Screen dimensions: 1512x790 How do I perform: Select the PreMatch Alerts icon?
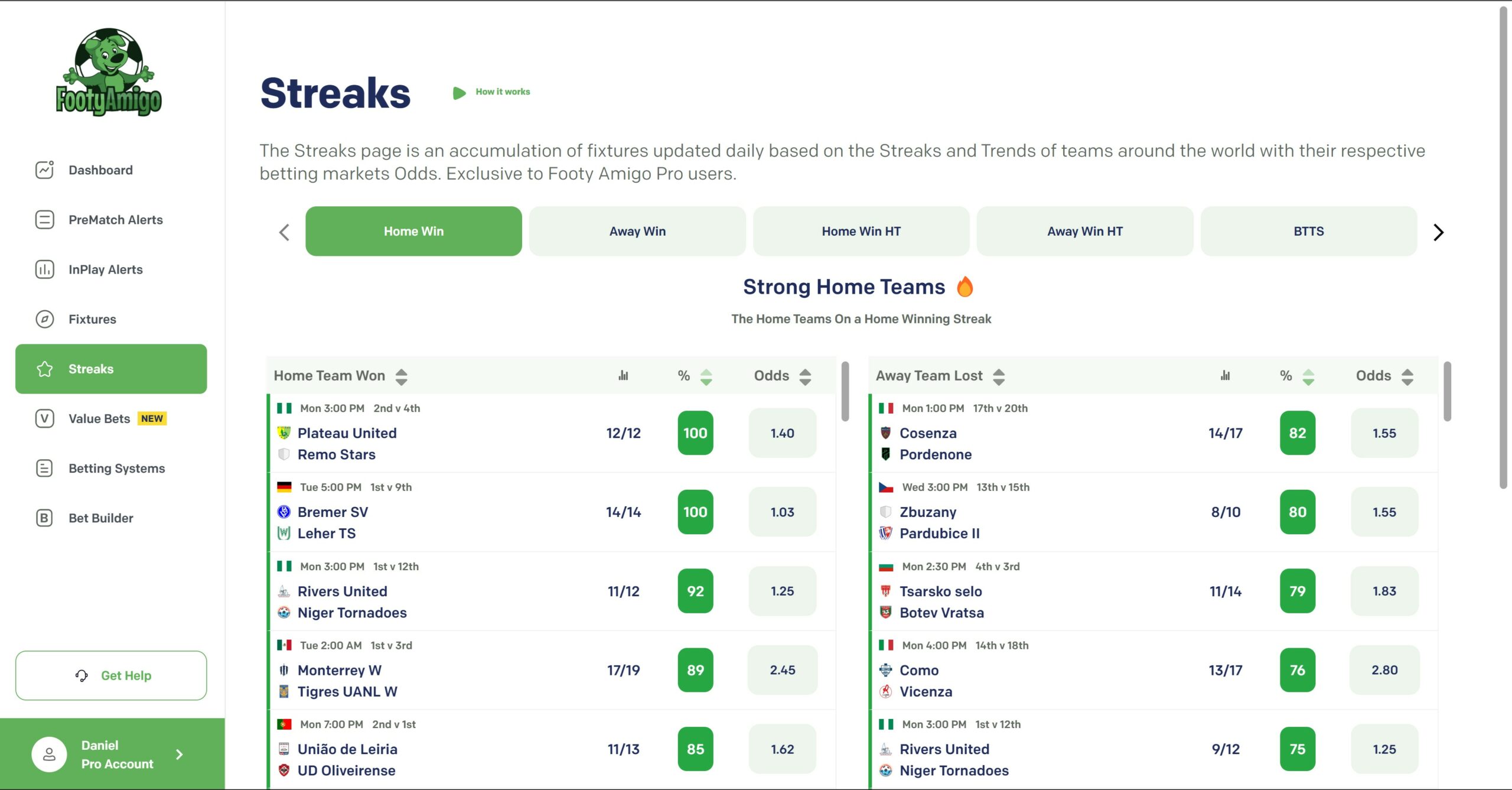[45, 219]
